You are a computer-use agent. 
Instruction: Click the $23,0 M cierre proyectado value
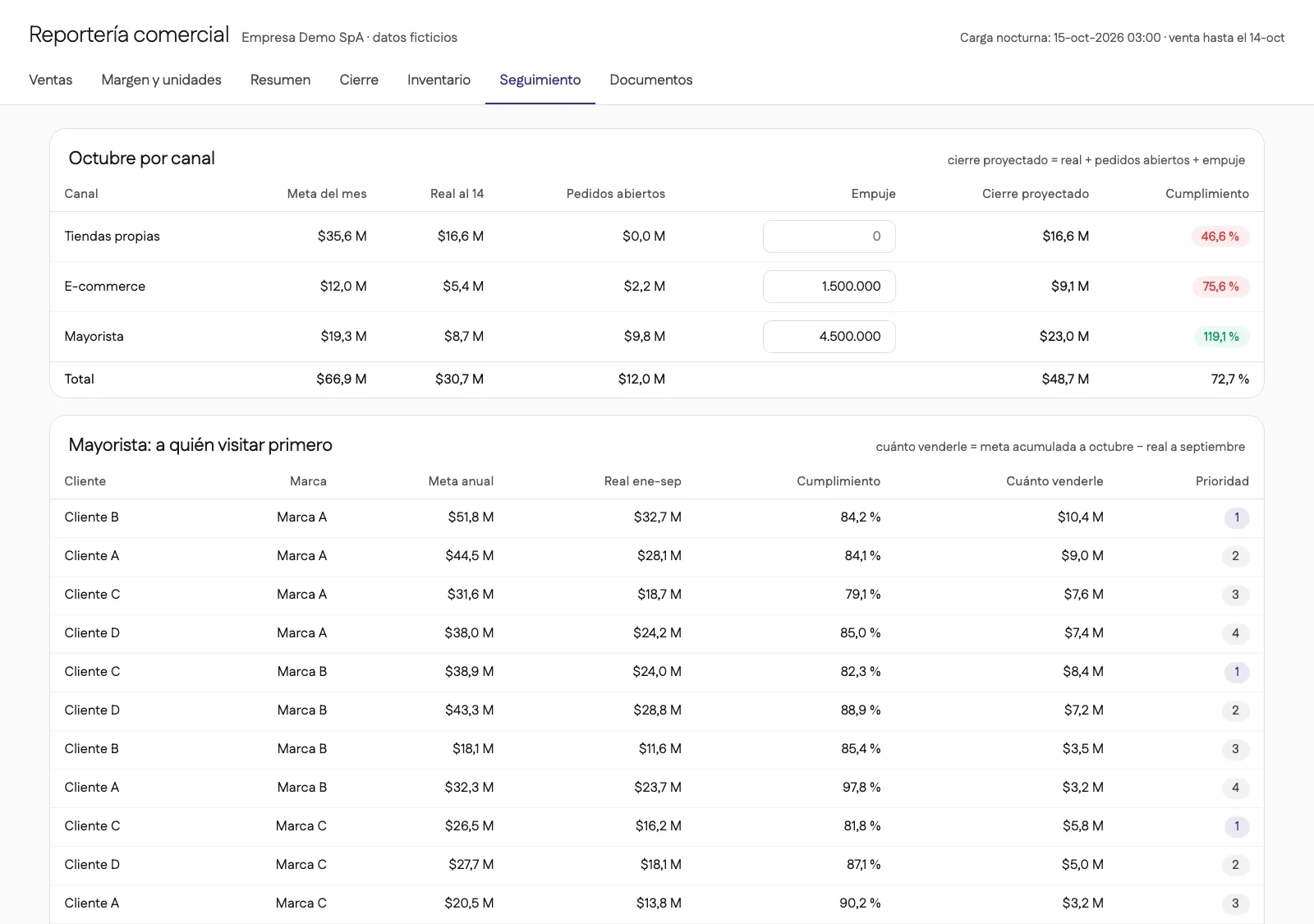pos(1064,337)
